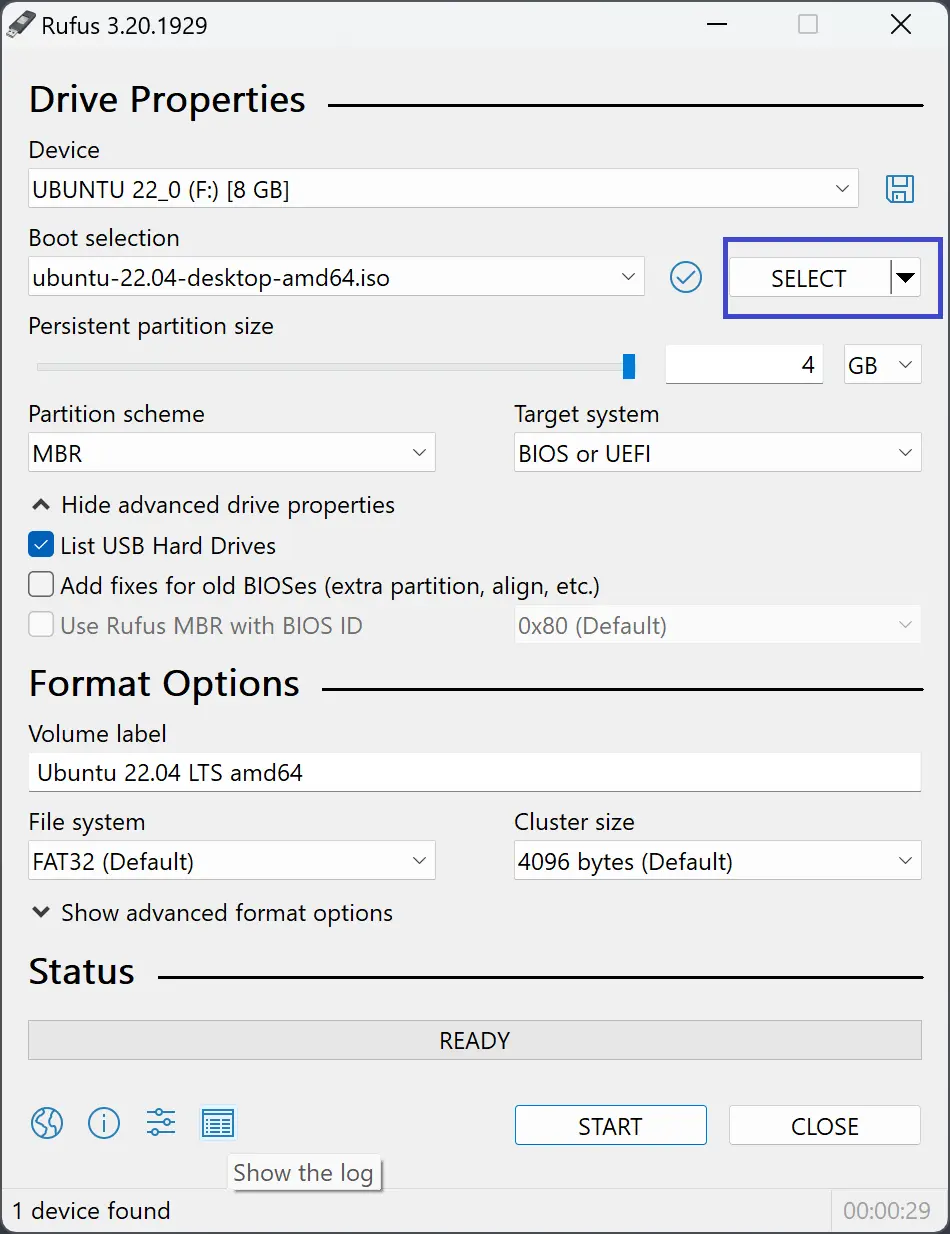950x1234 pixels.
Task: Open the Device dropdown list
Action: 443,189
